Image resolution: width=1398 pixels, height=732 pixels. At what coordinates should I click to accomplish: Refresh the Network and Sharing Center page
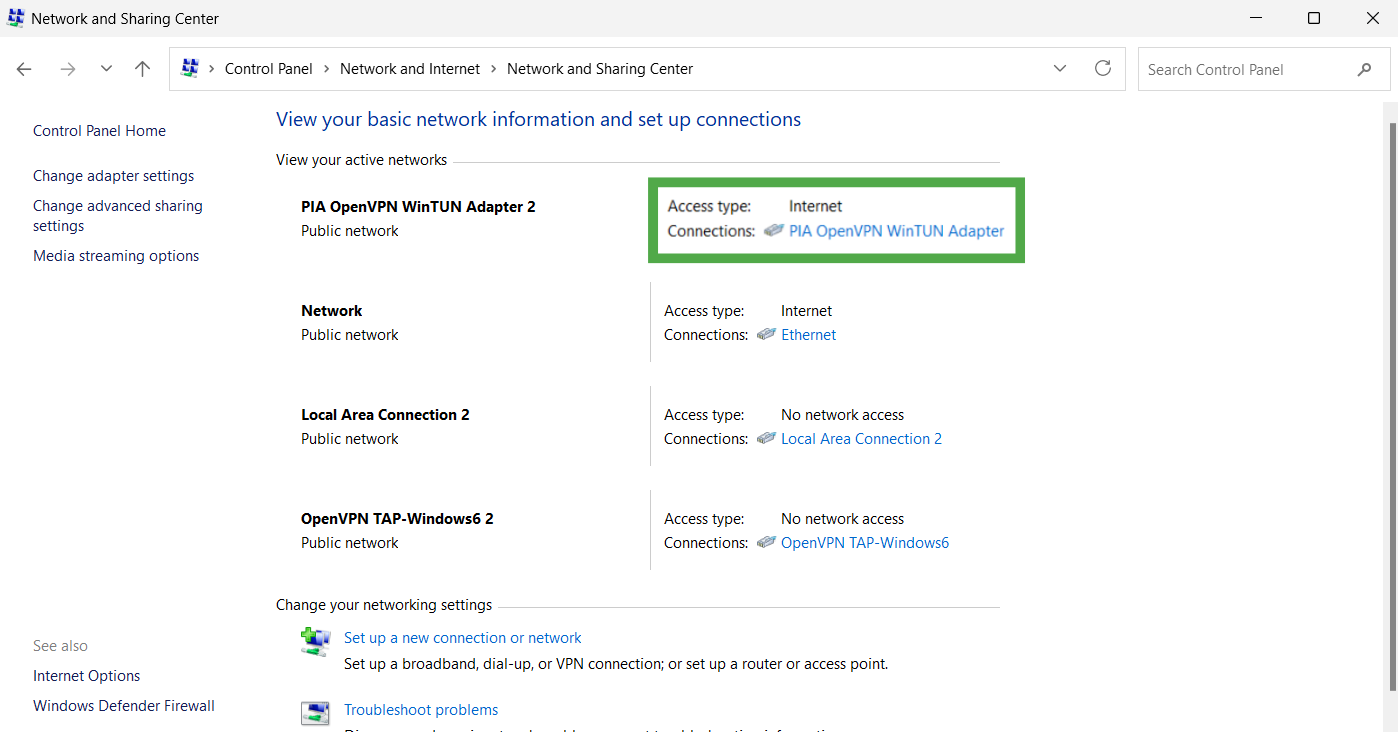1103,68
